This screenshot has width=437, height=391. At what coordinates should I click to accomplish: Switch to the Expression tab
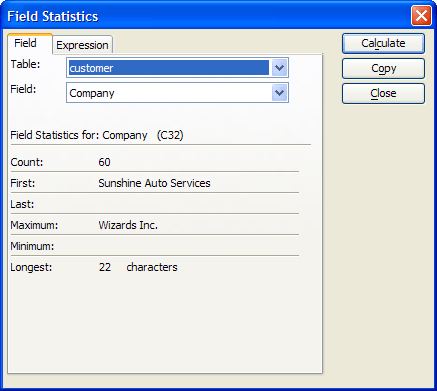[82, 45]
